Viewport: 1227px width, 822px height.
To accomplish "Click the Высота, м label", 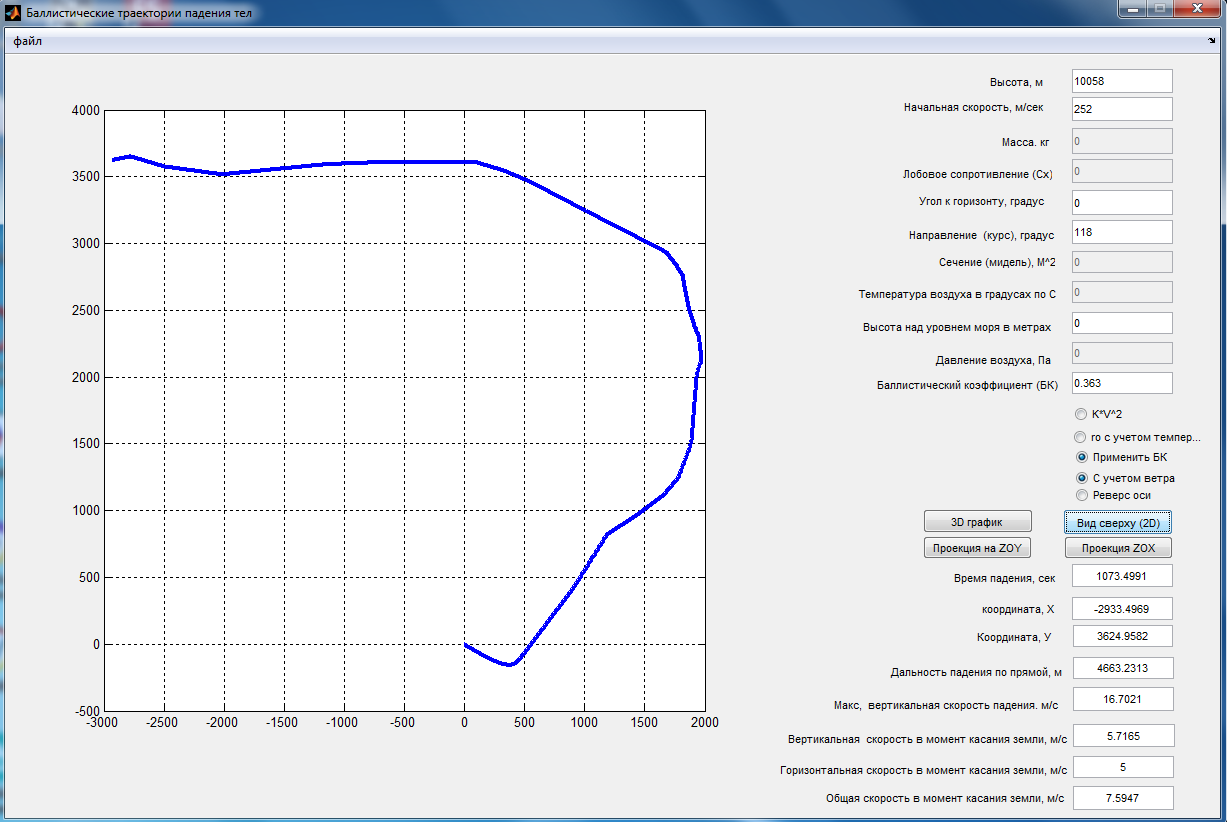I will pyautogui.click(x=1016, y=83).
